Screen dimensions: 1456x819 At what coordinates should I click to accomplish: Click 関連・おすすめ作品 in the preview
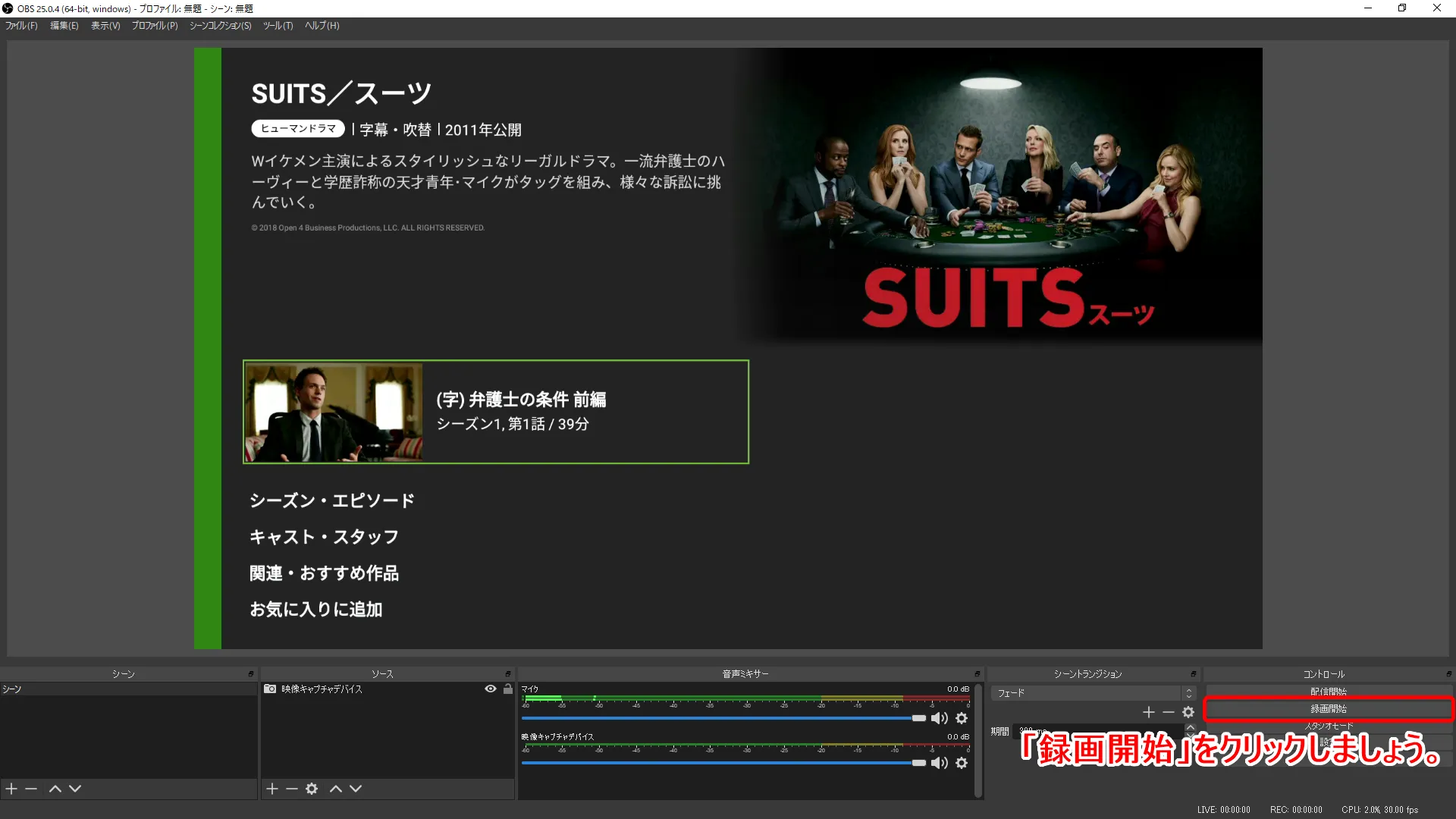click(x=324, y=573)
